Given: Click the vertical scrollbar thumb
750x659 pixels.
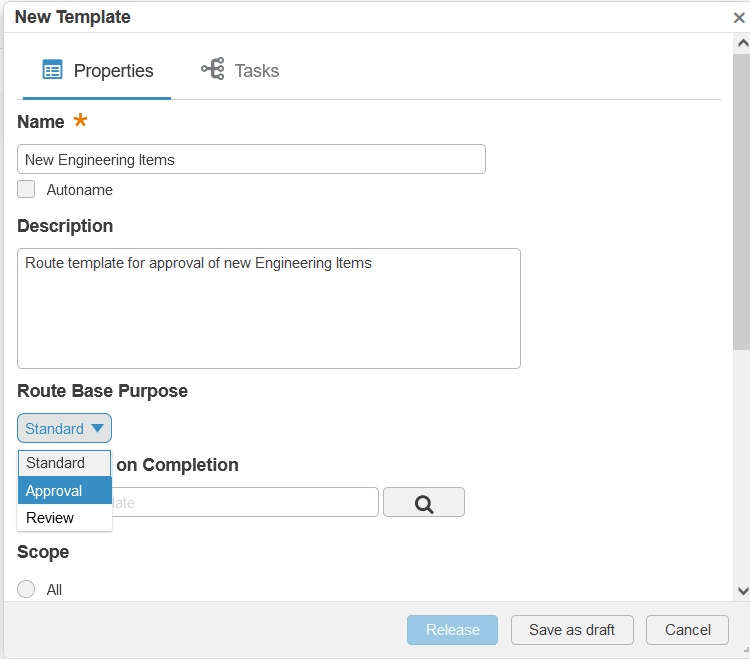Looking at the screenshot, I should (x=742, y=200).
